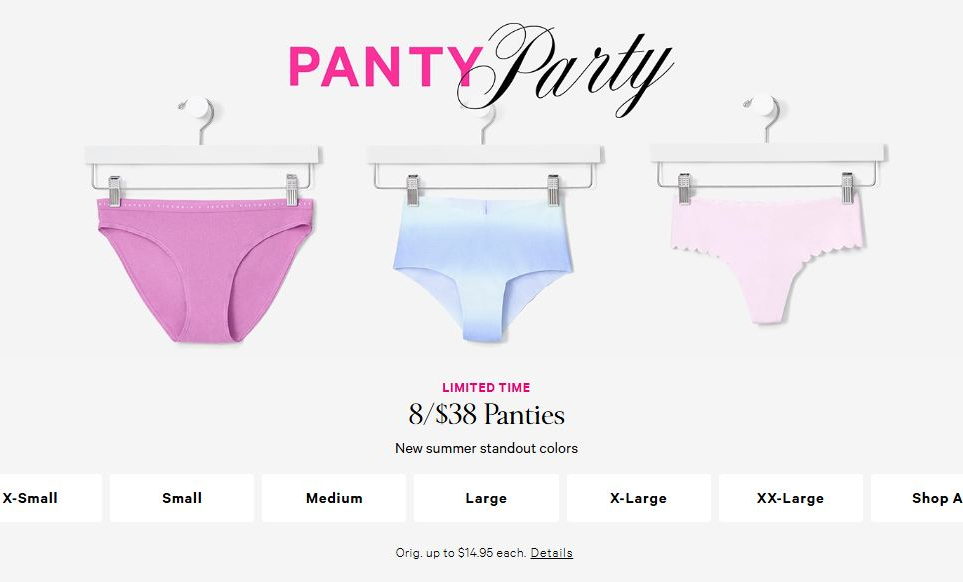Open the Shop All button

click(917, 498)
